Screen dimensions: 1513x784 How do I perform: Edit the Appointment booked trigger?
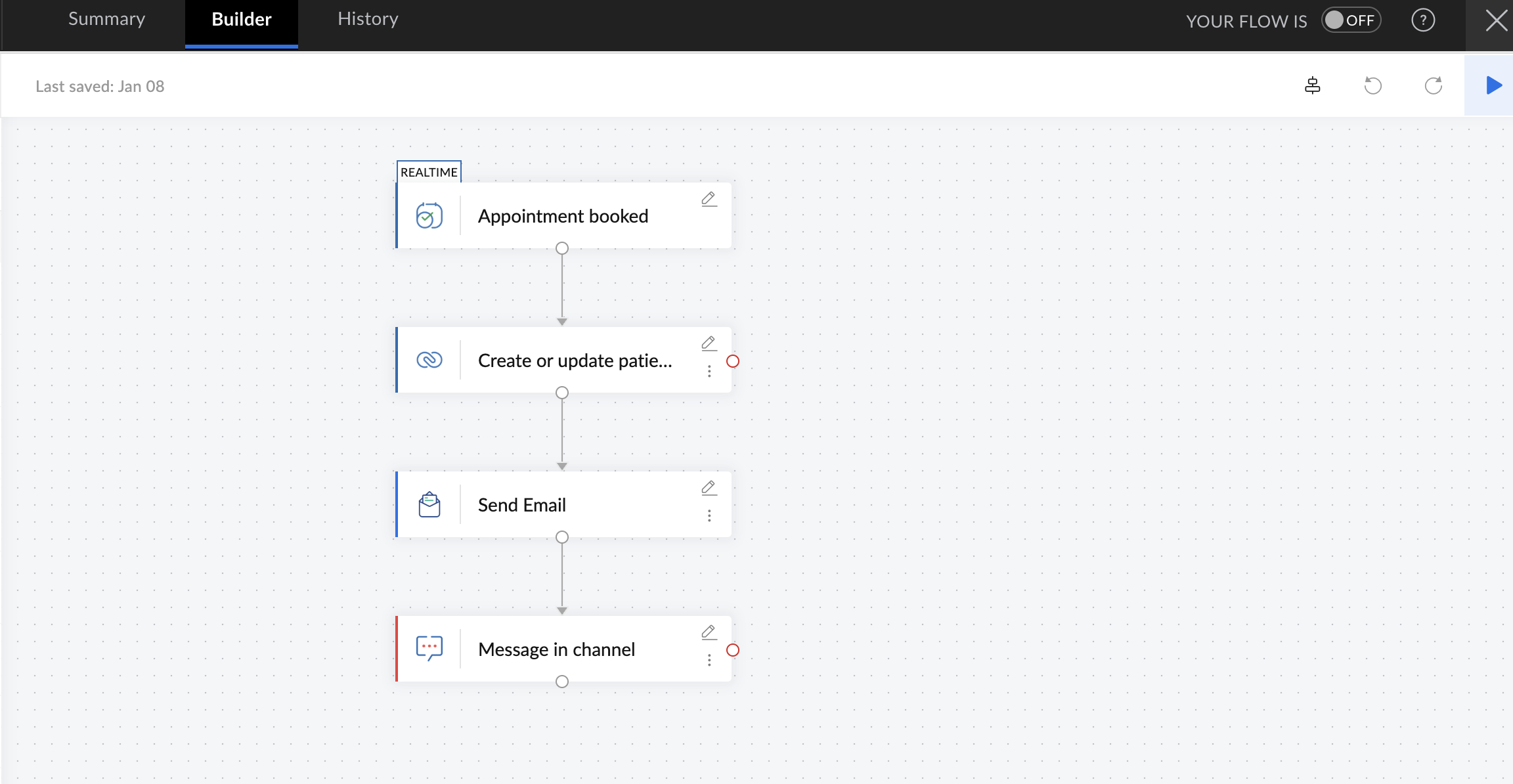709,199
